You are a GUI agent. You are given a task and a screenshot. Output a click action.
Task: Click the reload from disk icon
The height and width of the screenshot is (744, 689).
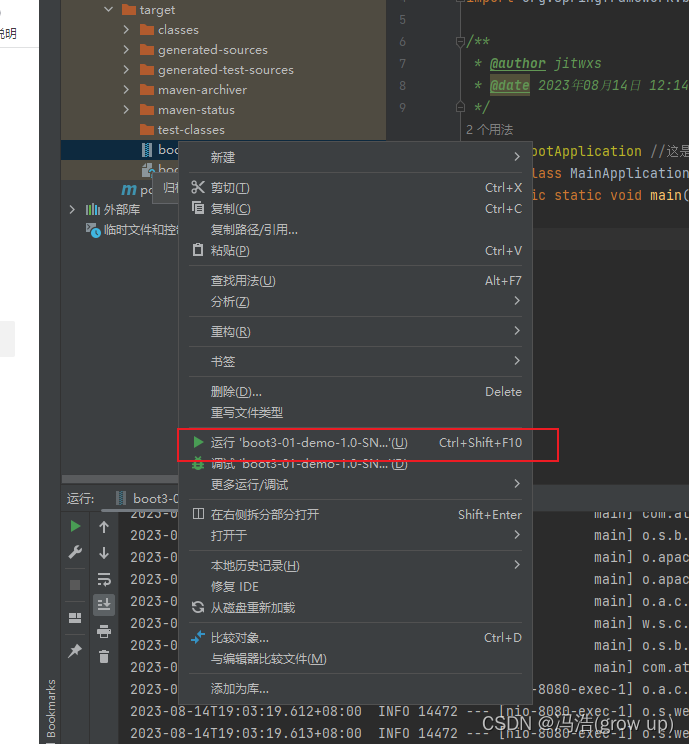coord(198,607)
